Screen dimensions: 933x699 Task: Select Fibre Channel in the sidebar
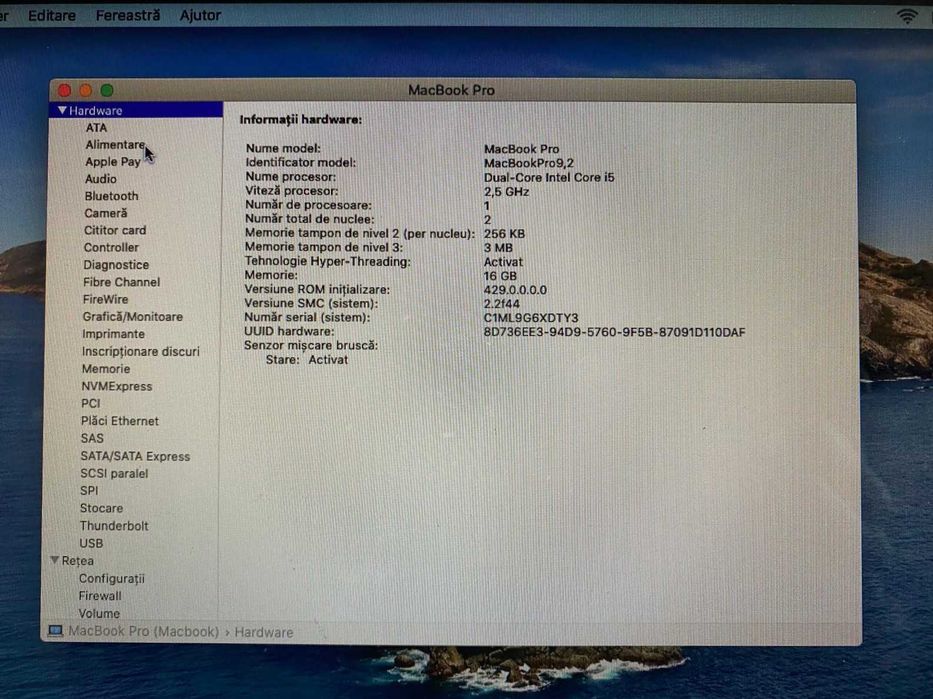click(x=121, y=282)
